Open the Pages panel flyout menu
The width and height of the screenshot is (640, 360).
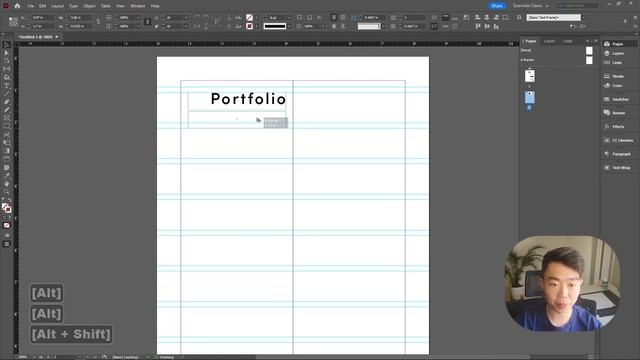point(596,41)
